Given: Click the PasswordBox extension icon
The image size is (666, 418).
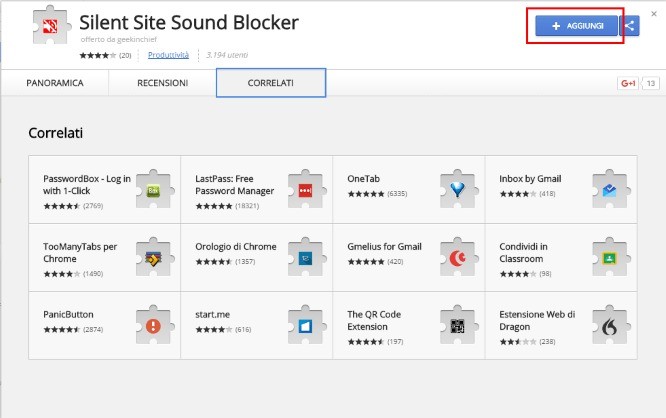Looking at the screenshot, I should [x=154, y=188].
